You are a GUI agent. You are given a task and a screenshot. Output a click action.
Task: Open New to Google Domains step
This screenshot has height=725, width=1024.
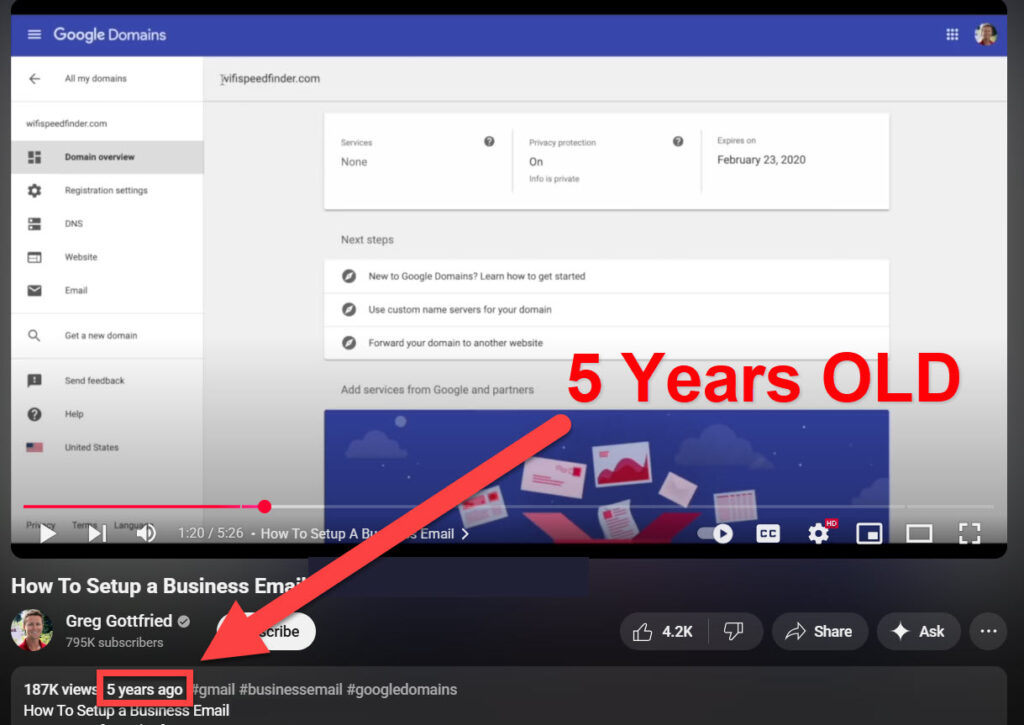(606, 276)
